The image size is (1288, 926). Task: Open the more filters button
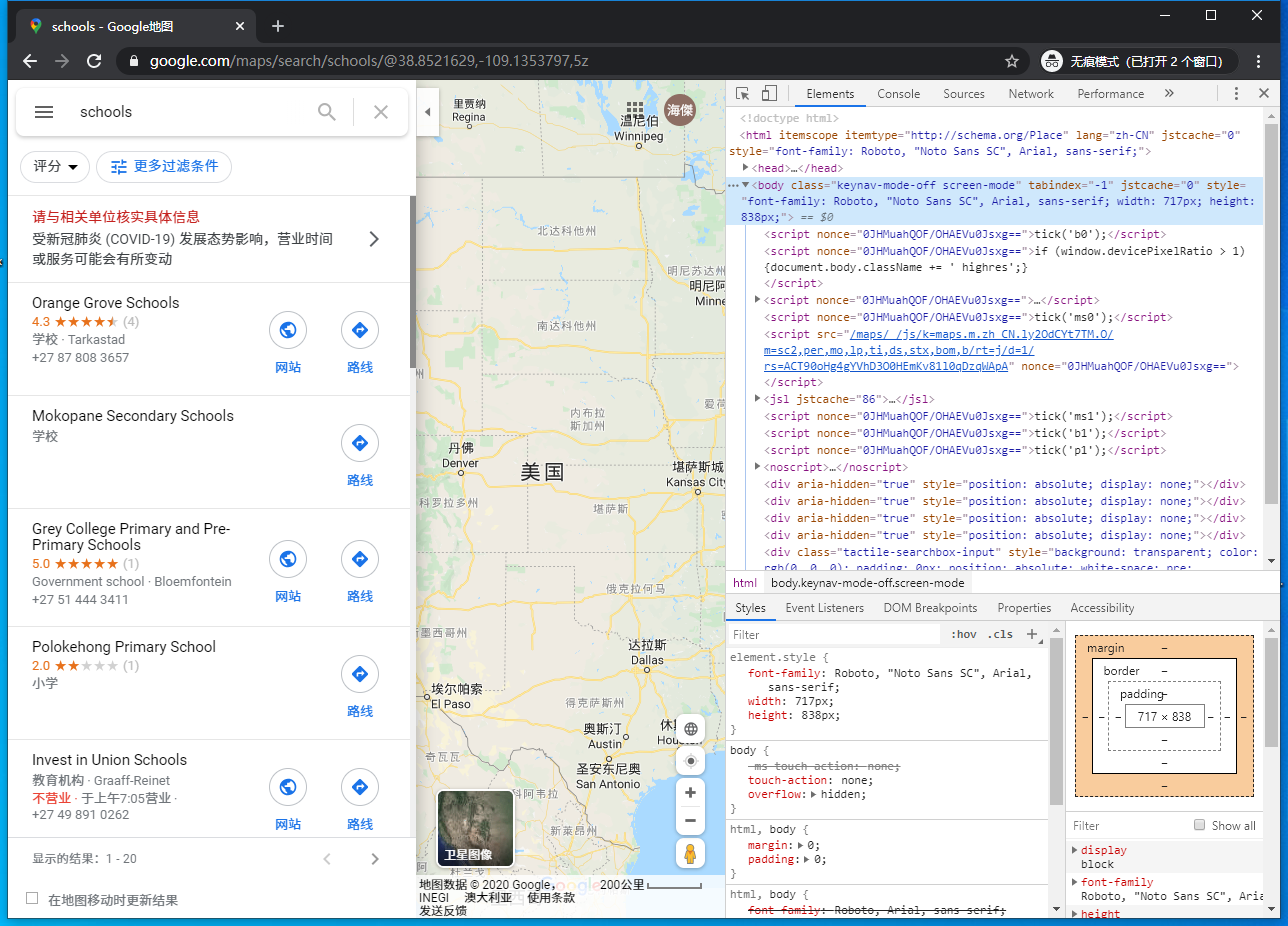coord(164,167)
